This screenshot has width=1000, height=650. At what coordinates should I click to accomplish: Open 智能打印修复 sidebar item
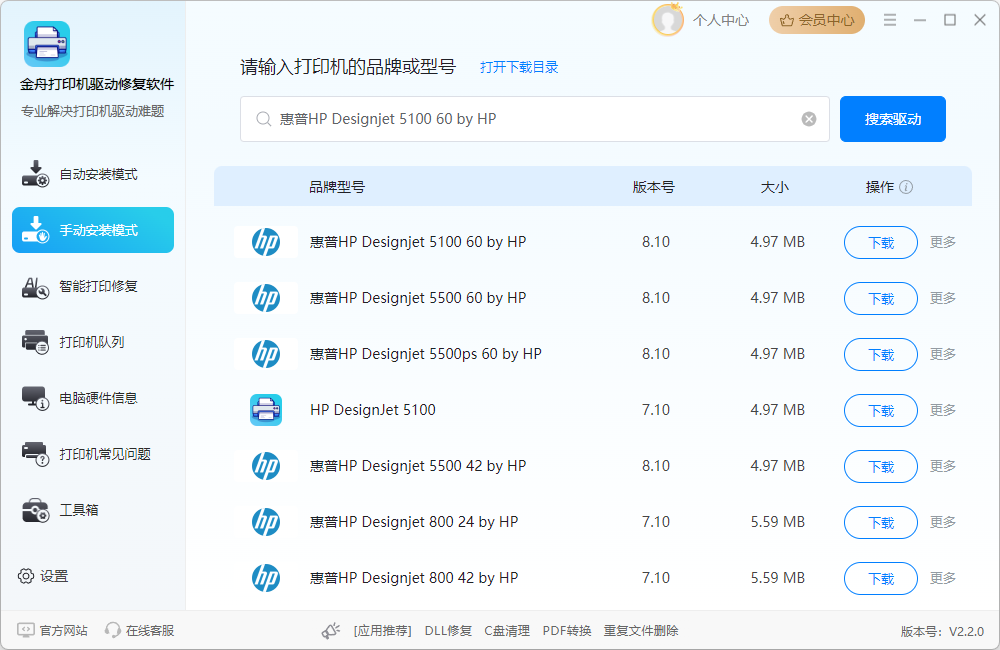point(93,286)
